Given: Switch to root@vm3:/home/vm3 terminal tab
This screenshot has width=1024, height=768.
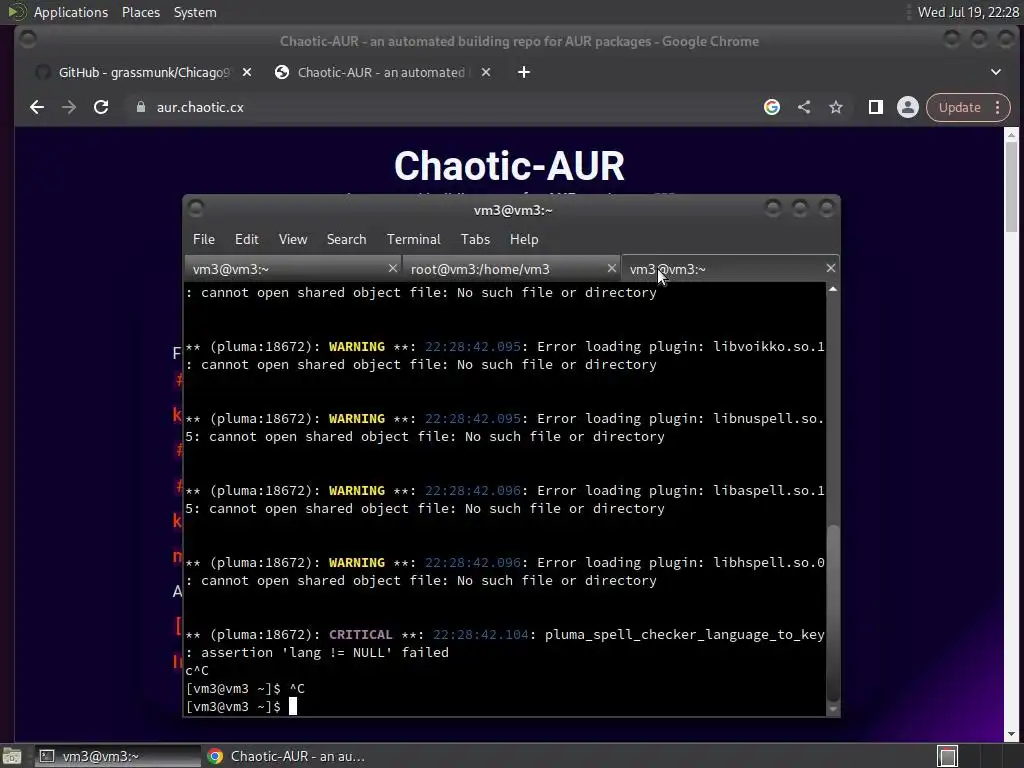Looking at the screenshot, I should (511, 268).
